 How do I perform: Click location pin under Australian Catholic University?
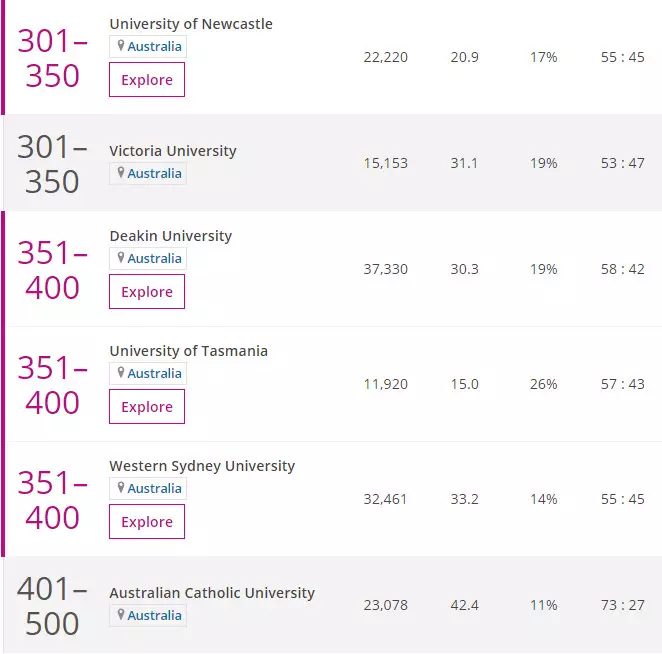click(121, 615)
